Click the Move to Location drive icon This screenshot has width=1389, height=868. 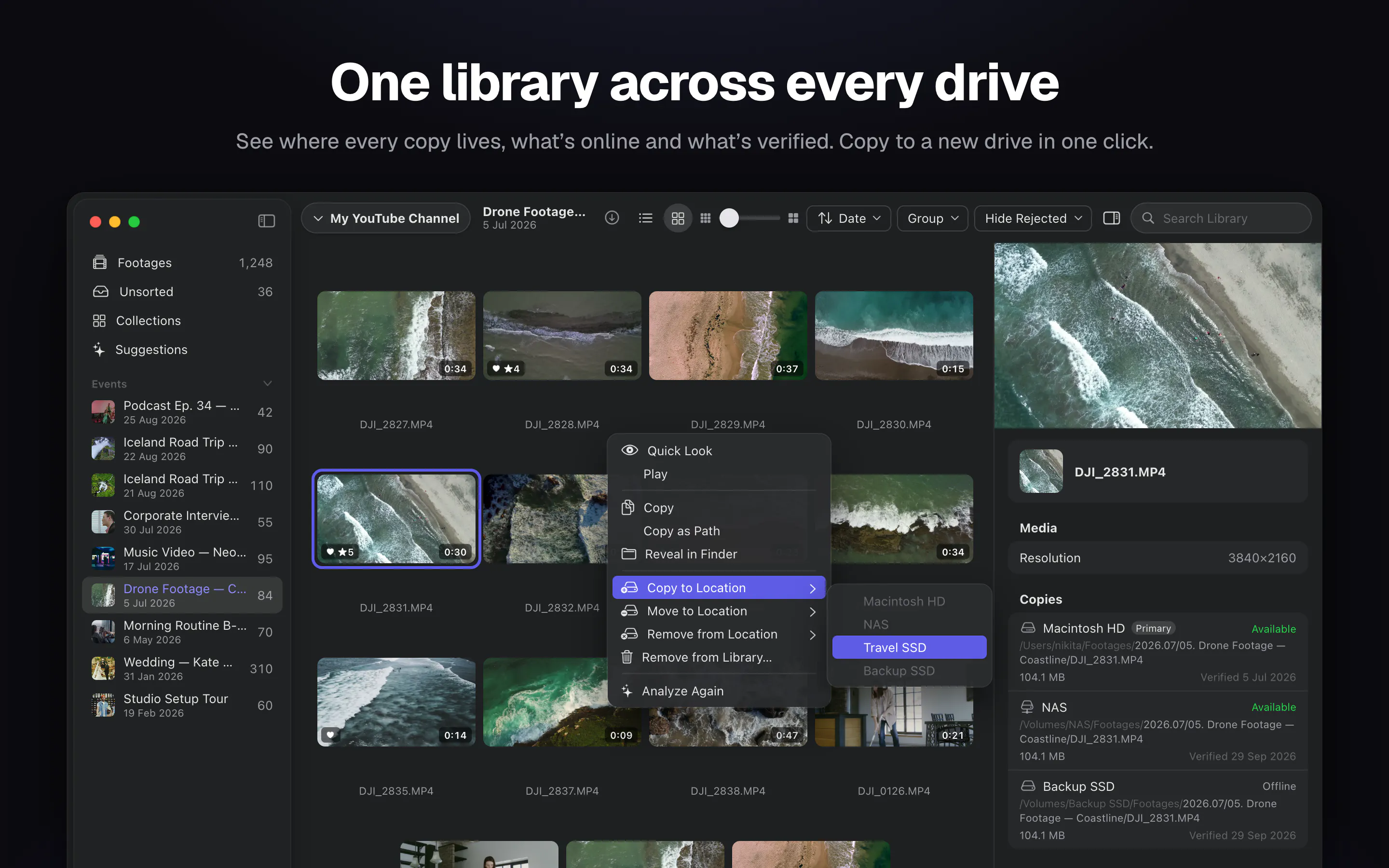pyautogui.click(x=630, y=611)
